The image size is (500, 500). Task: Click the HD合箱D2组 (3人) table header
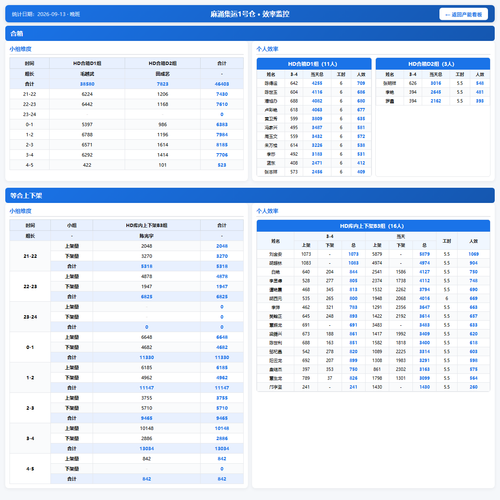433,64
